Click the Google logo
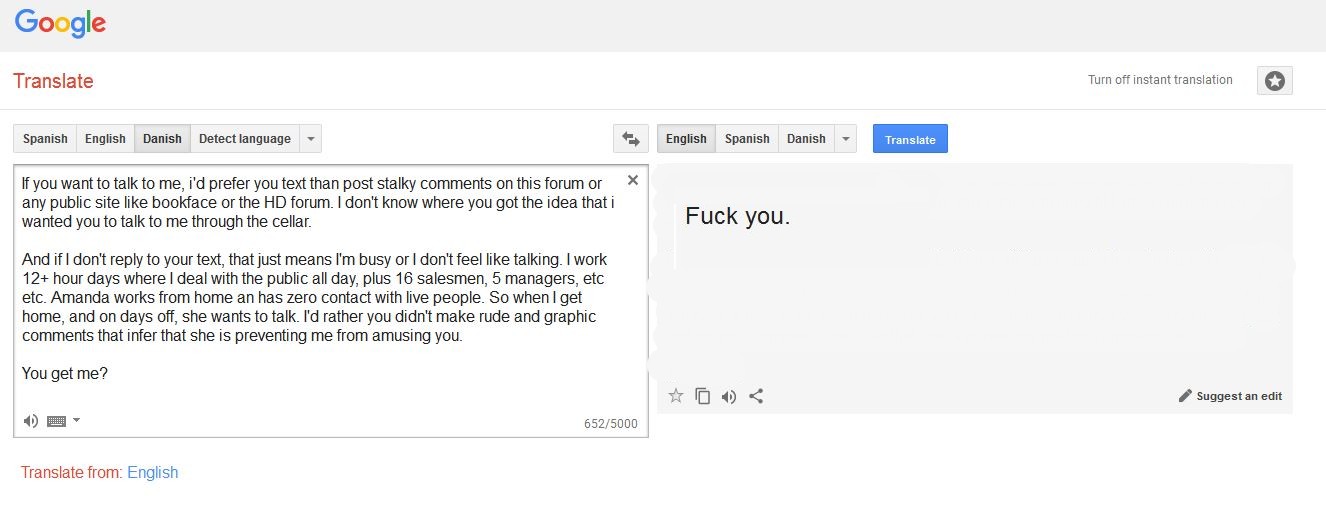 (60, 24)
